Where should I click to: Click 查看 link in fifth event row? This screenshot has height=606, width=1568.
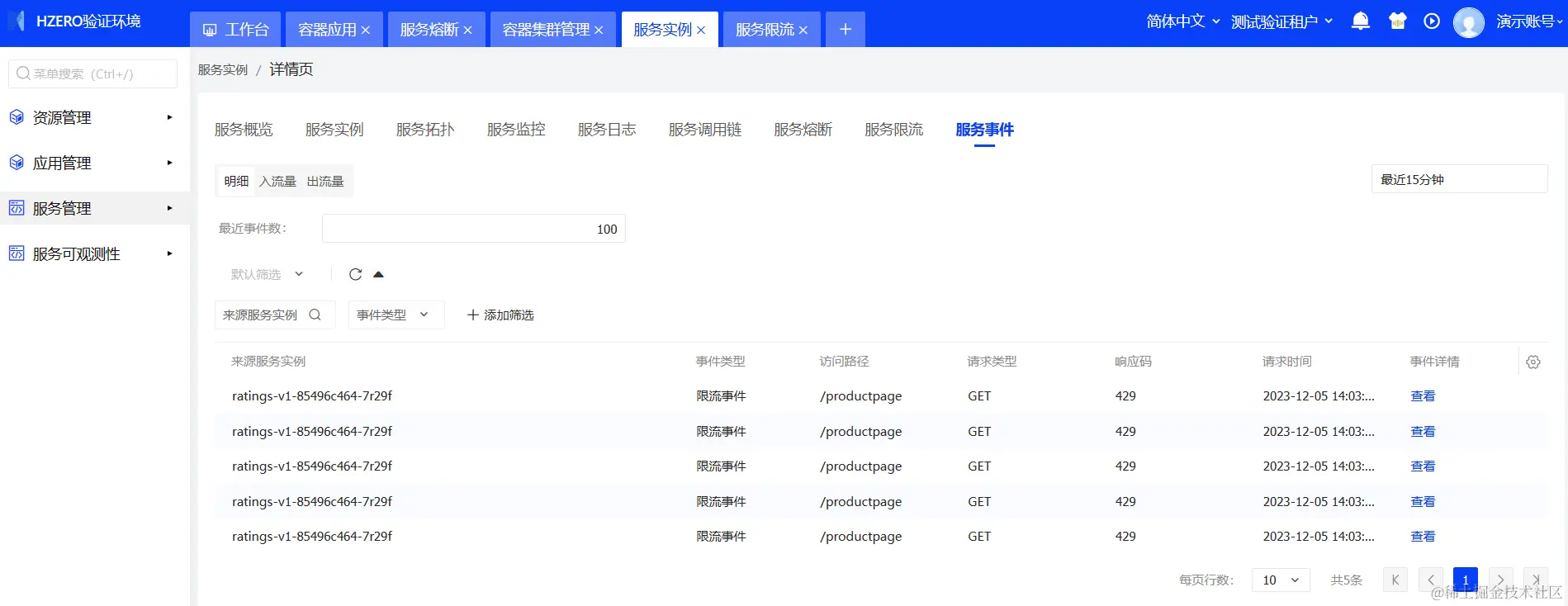1423,537
